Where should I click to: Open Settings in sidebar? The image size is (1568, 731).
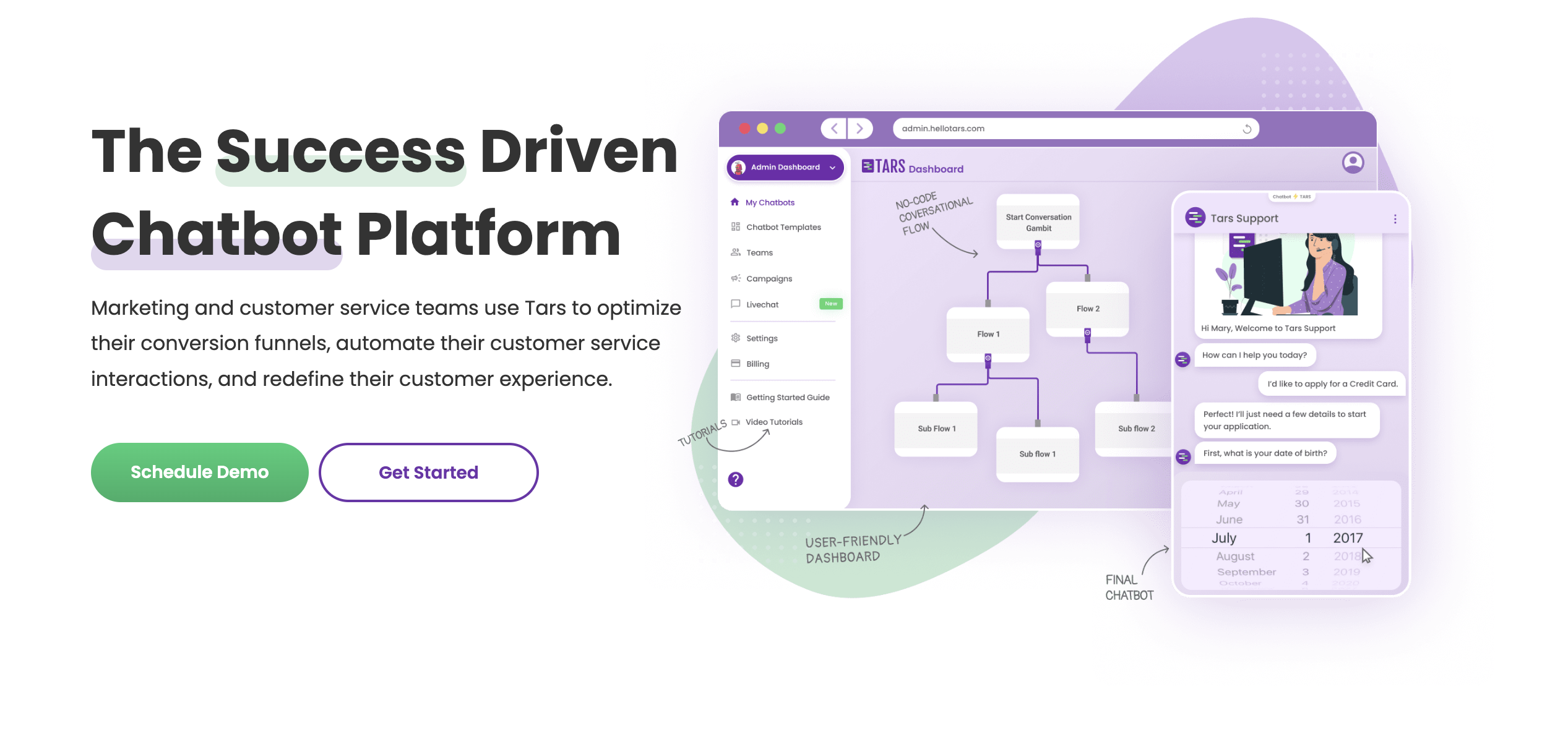coord(762,338)
